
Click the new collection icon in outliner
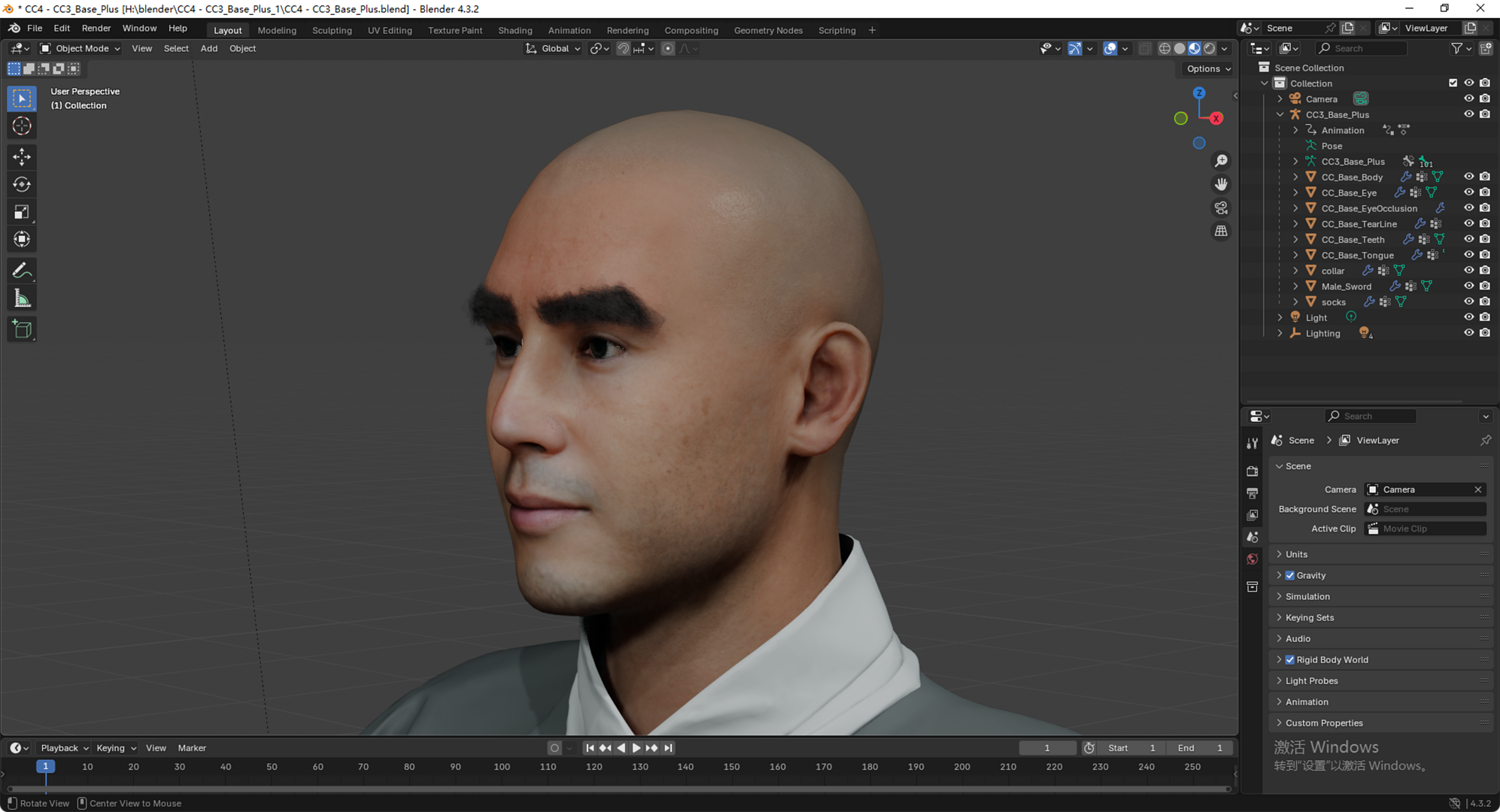(x=1486, y=48)
